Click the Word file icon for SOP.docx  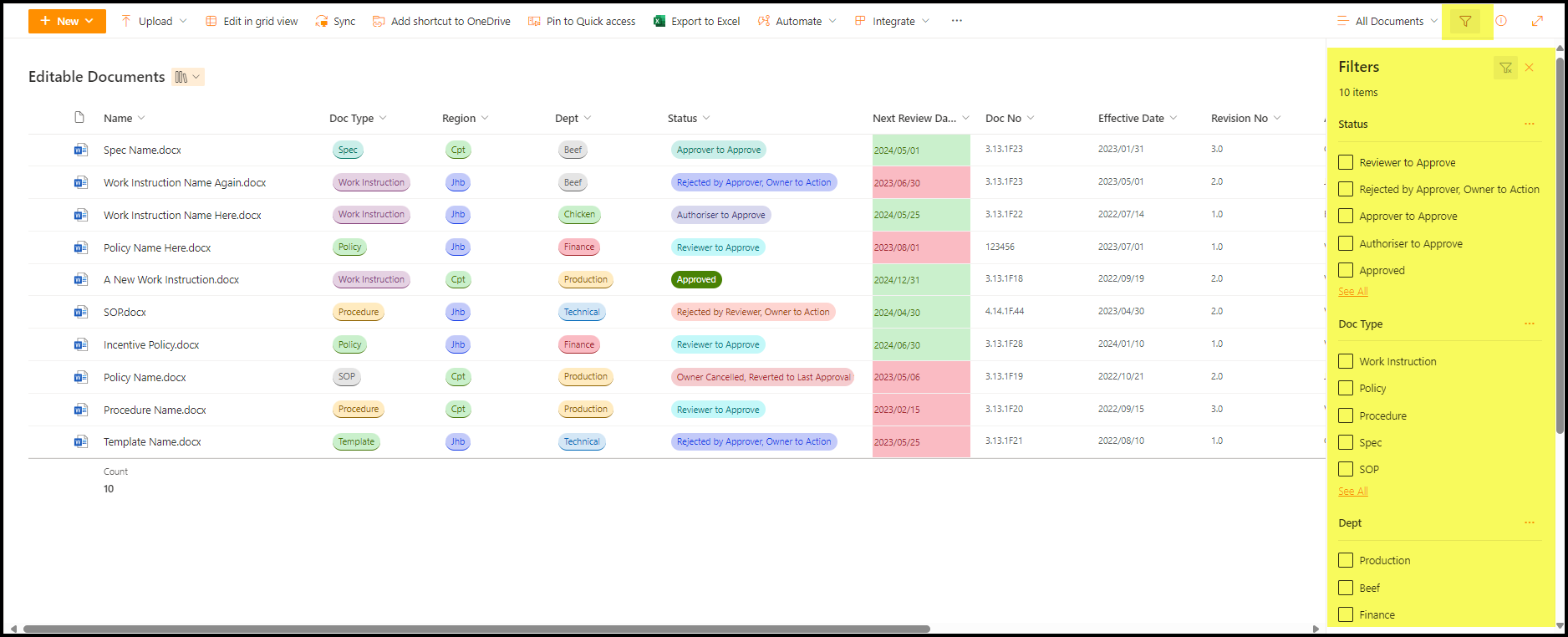coord(81,312)
